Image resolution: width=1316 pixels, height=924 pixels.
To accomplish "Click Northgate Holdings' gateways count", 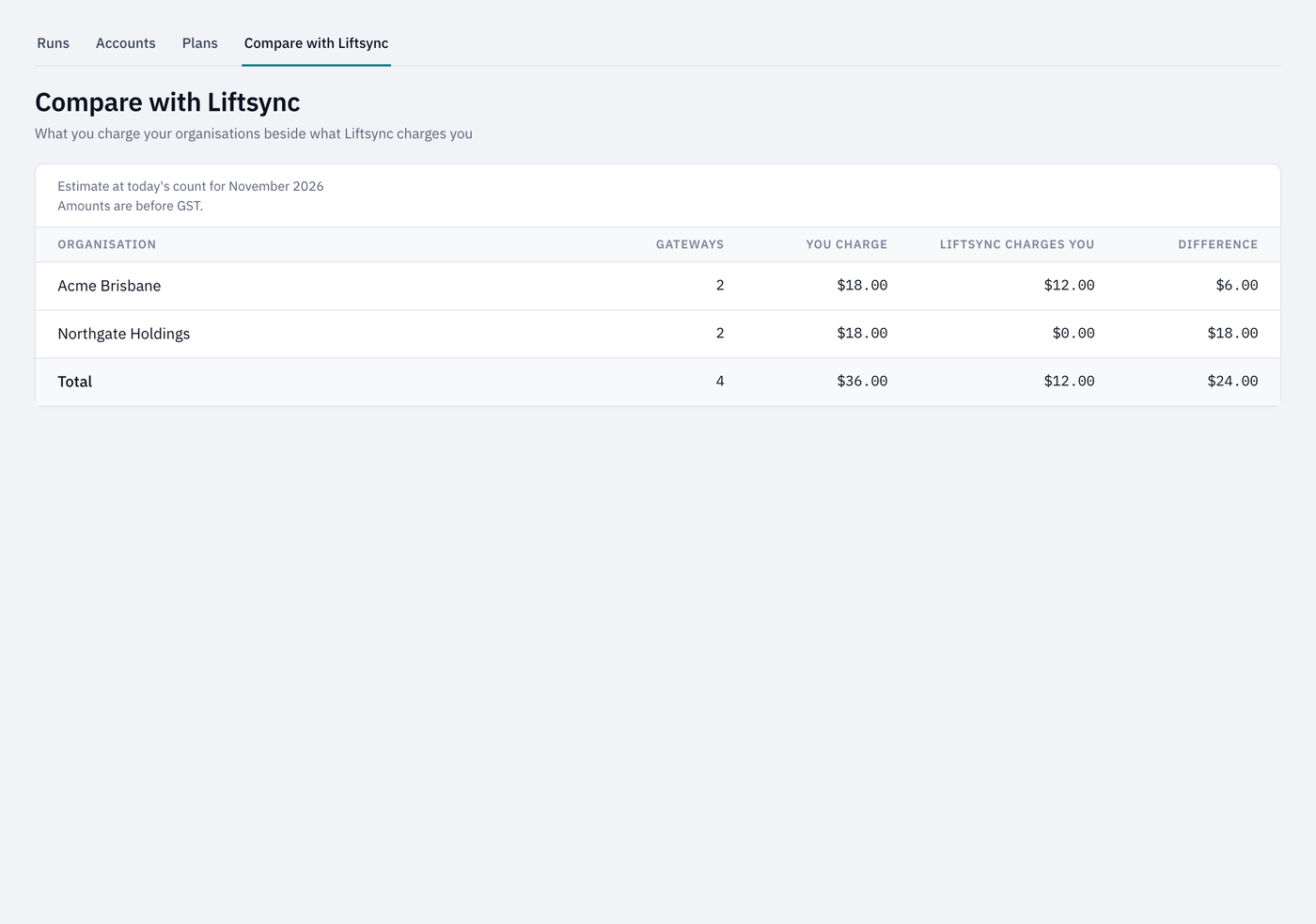I will tap(720, 333).
